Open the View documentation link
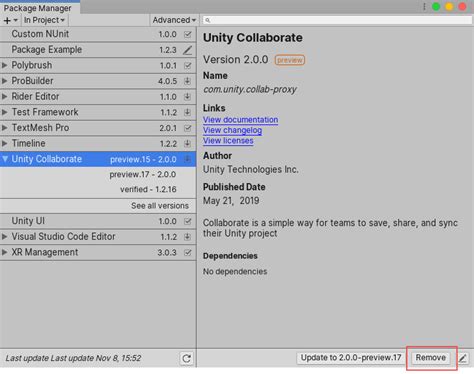Image resolution: width=474 pixels, height=374 pixels. [x=240, y=120]
